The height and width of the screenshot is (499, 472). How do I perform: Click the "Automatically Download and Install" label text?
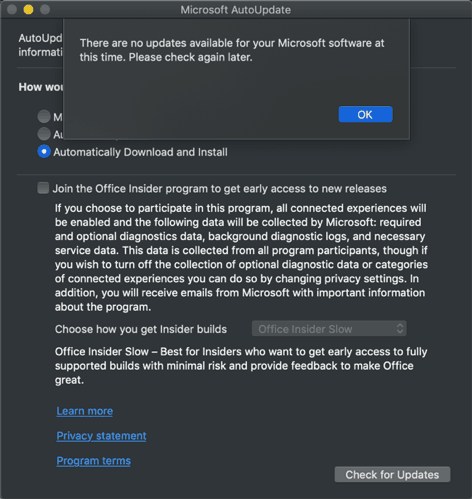coord(140,152)
